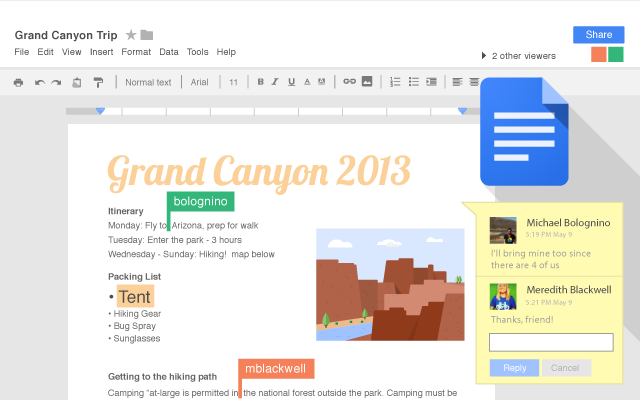Click the Meredith Blackwell name in comment

[569, 290]
